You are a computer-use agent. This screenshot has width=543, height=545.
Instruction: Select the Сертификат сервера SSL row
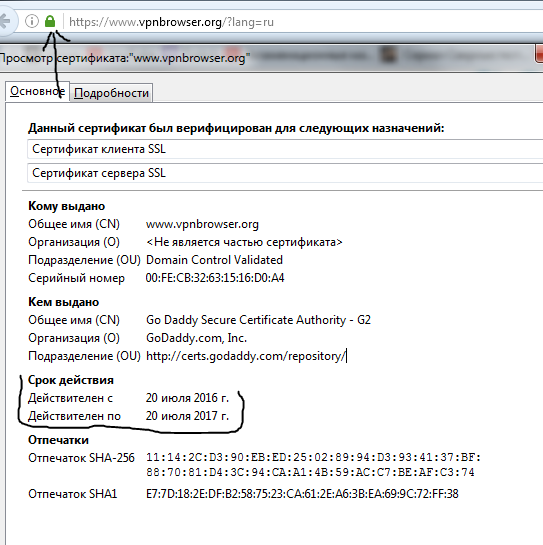285,173
